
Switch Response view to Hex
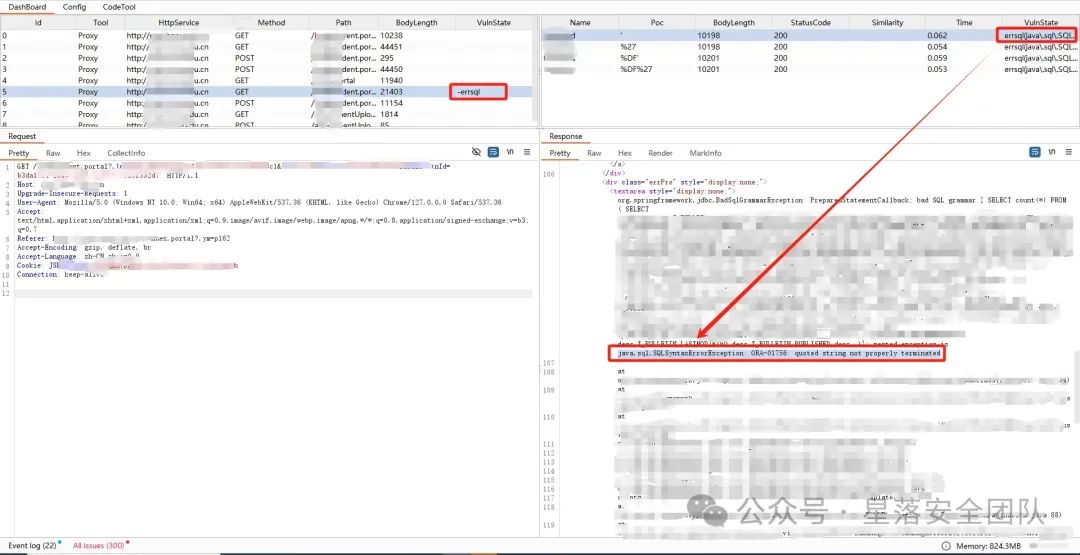[625, 153]
